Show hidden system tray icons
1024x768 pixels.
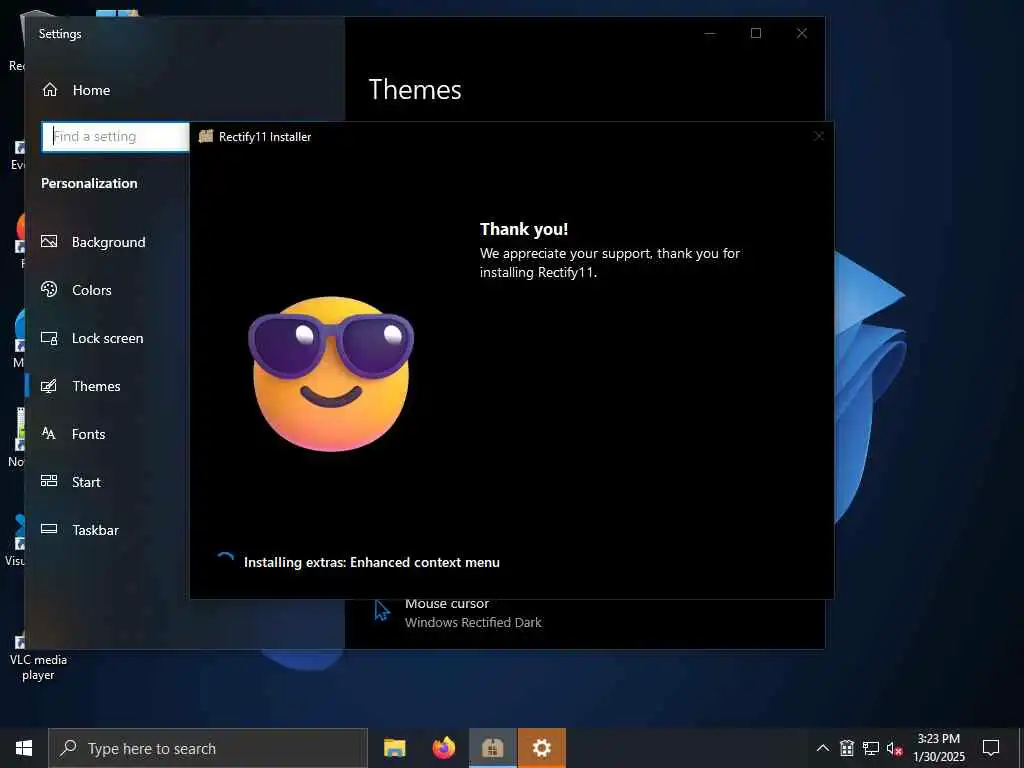(823, 748)
